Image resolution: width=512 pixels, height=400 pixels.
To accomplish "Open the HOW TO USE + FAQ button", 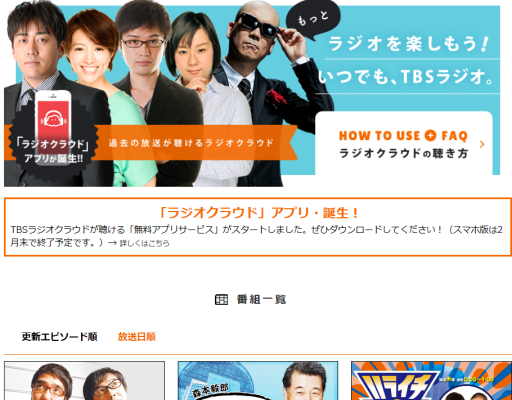I will pos(404,143).
